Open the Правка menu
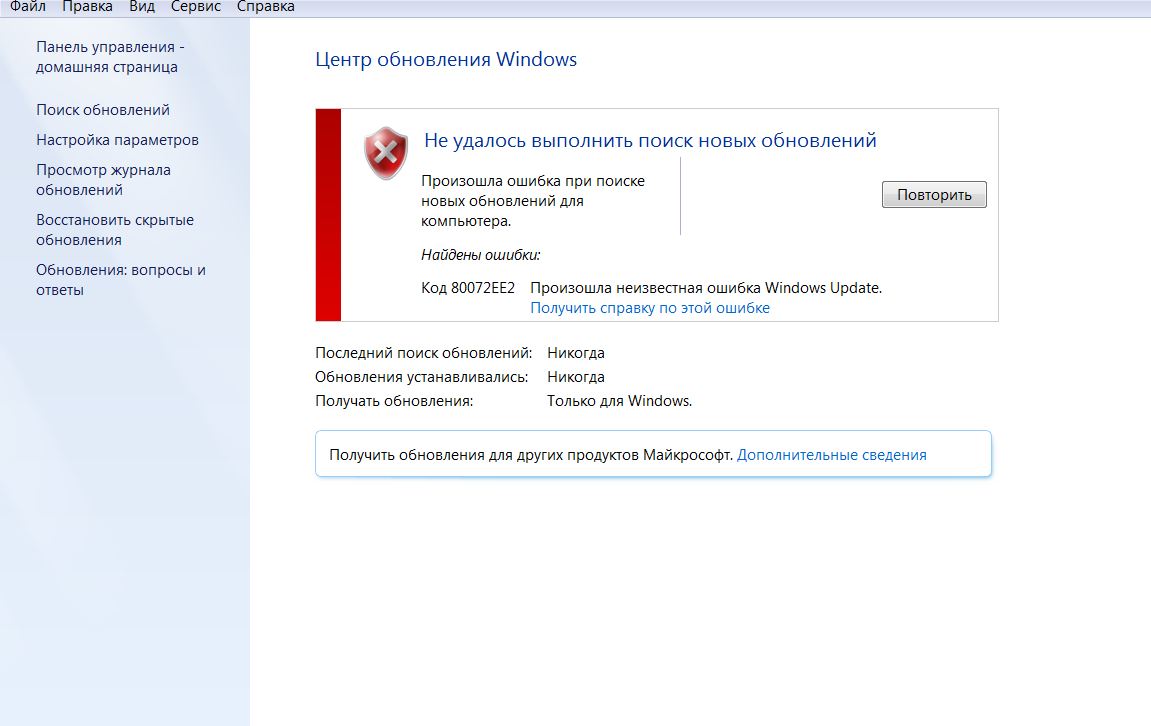This screenshot has height=726, width=1151. 87,7
